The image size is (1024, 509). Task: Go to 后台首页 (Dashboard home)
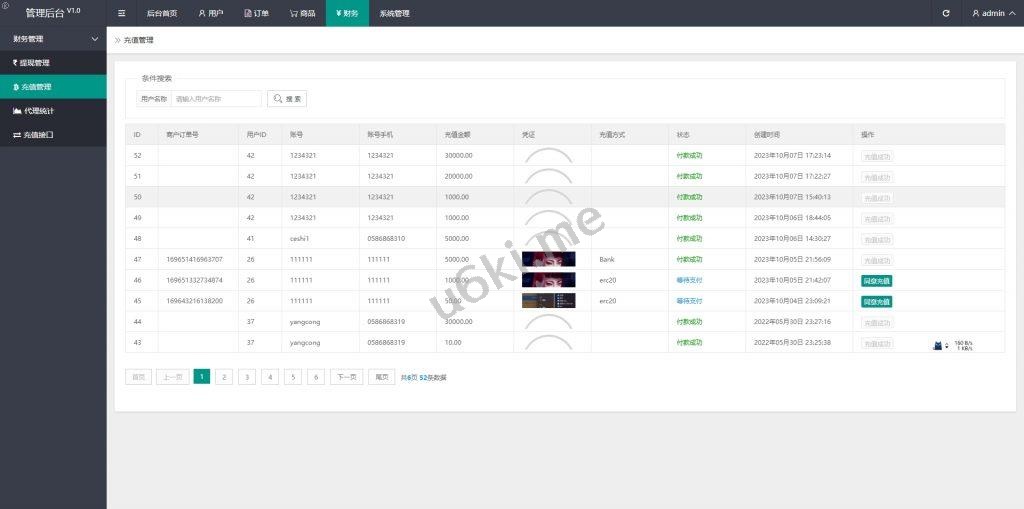[x=161, y=13]
